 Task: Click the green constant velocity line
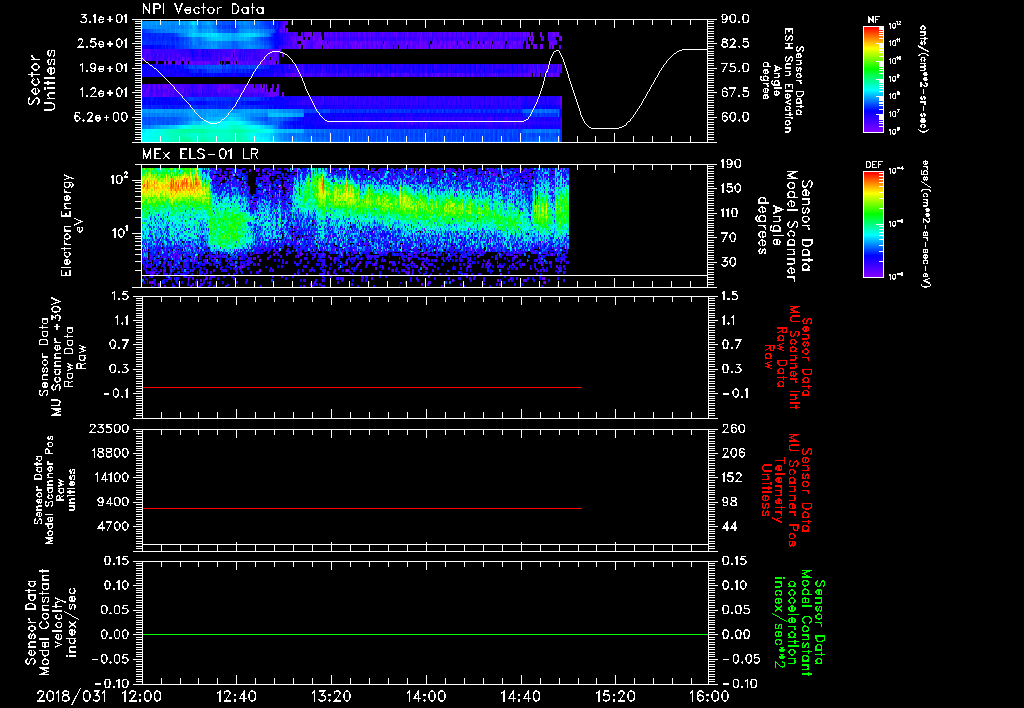click(x=425, y=634)
